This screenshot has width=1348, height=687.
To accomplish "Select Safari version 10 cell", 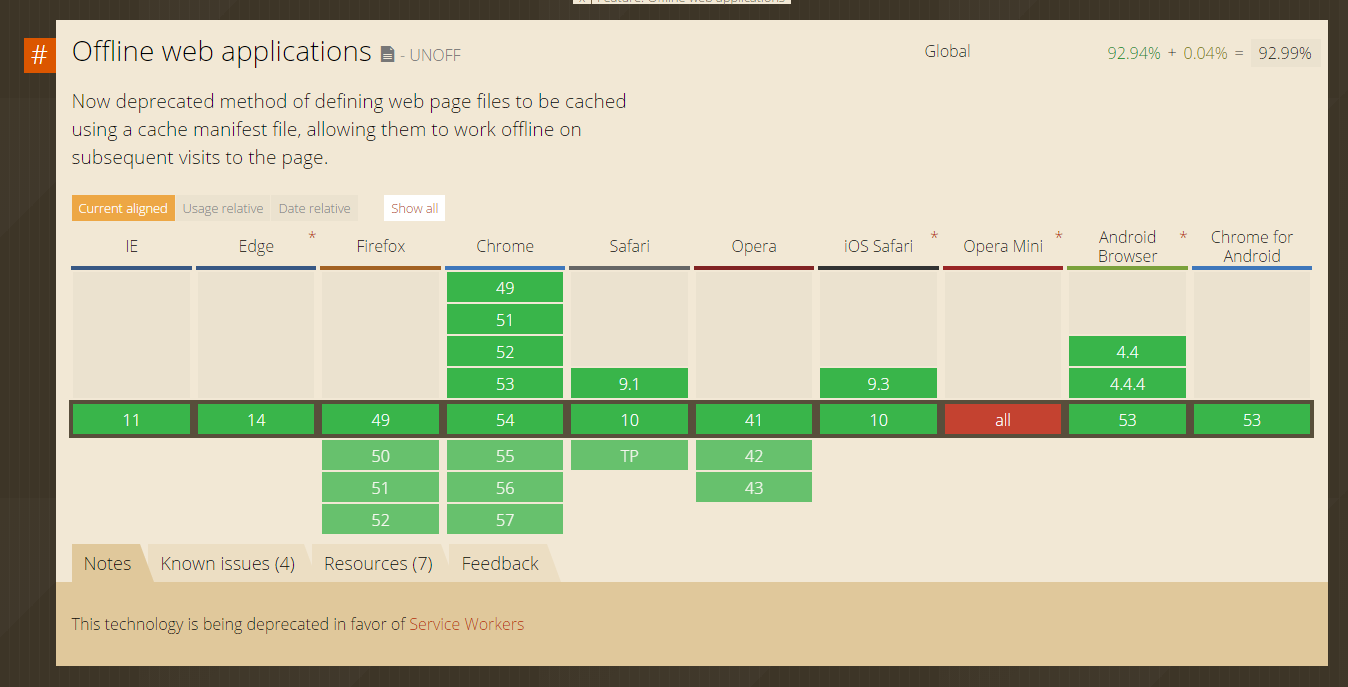I will pos(630,420).
